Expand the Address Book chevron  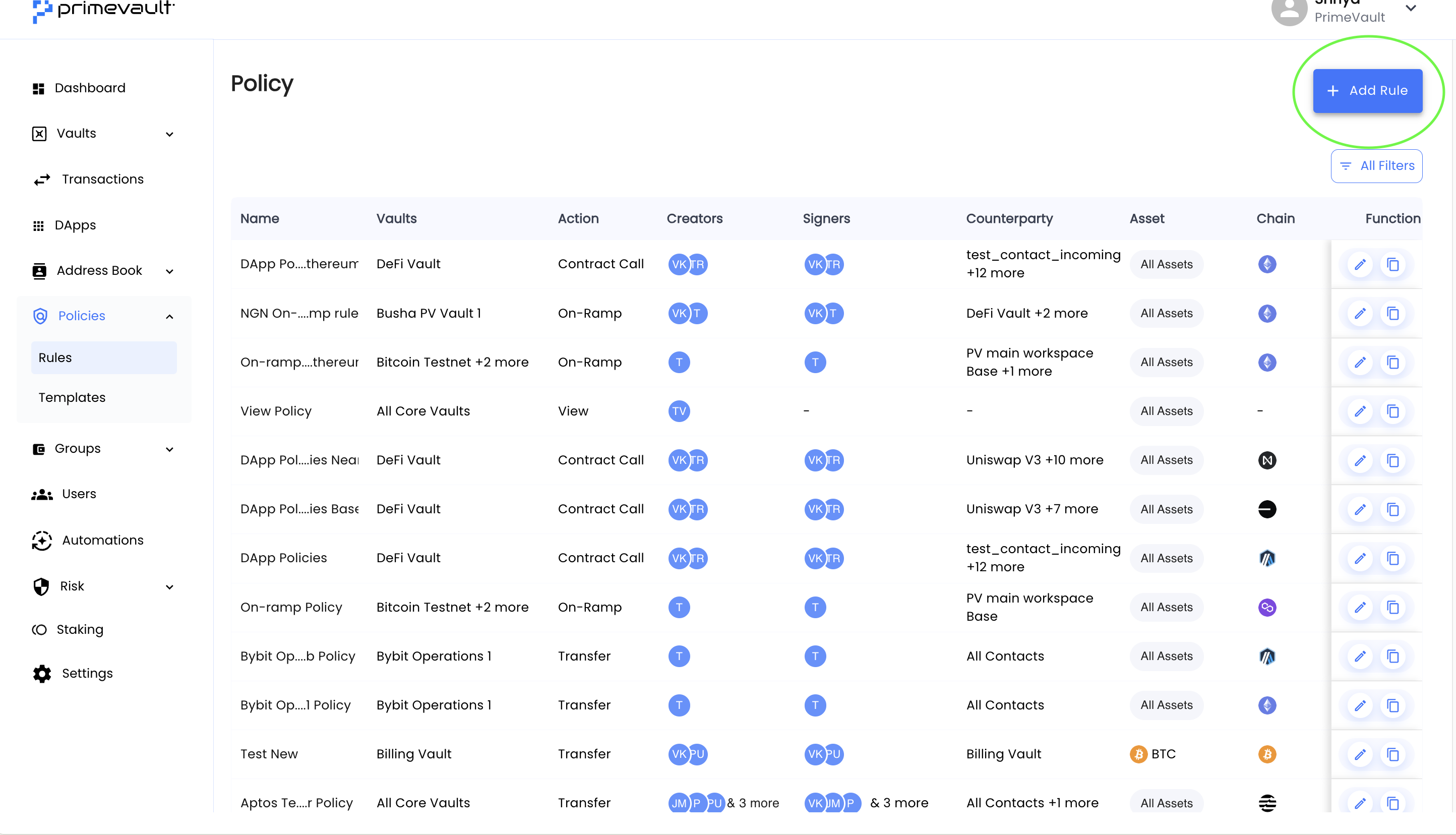169,271
